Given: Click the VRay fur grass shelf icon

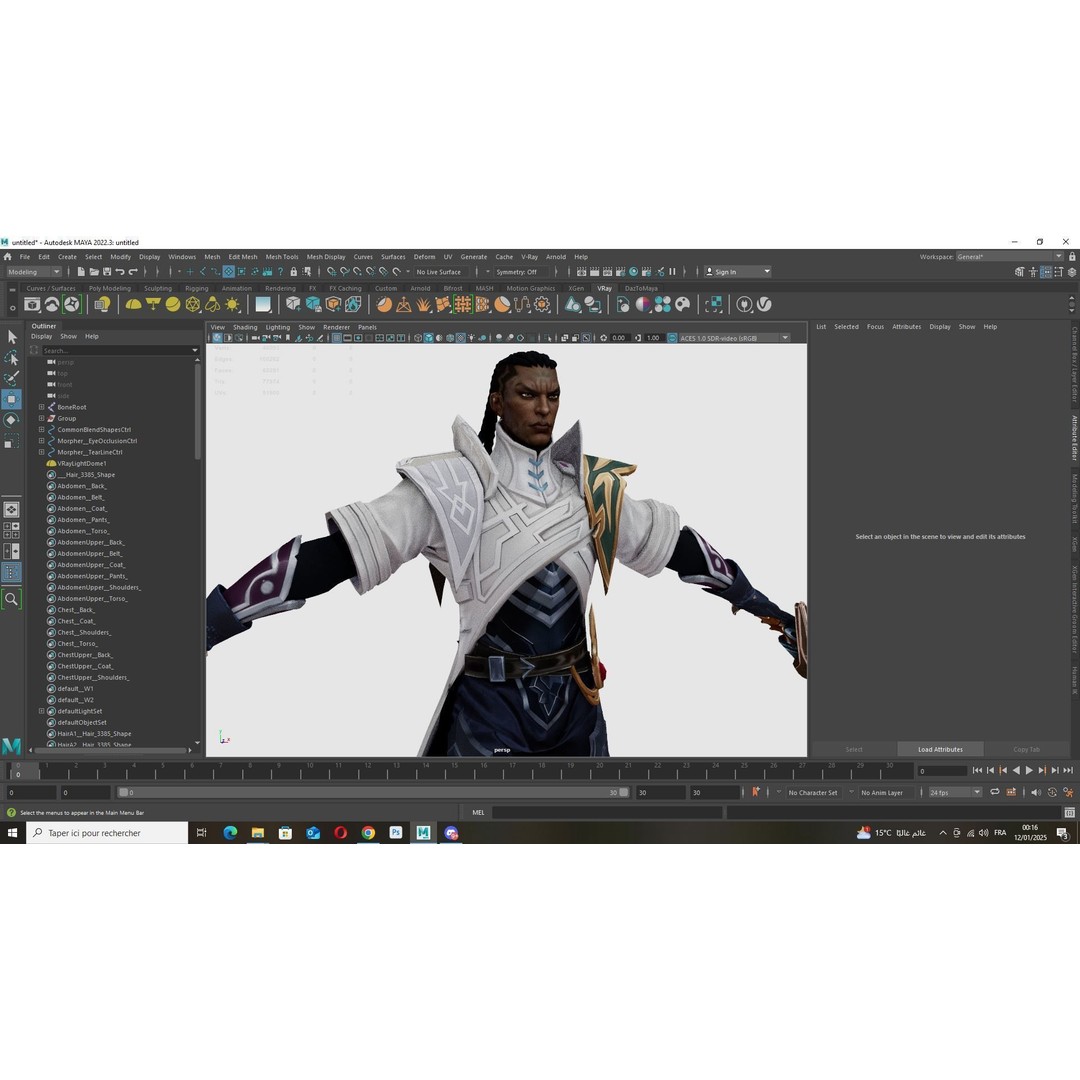Looking at the screenshot, I should click(423, 304).
